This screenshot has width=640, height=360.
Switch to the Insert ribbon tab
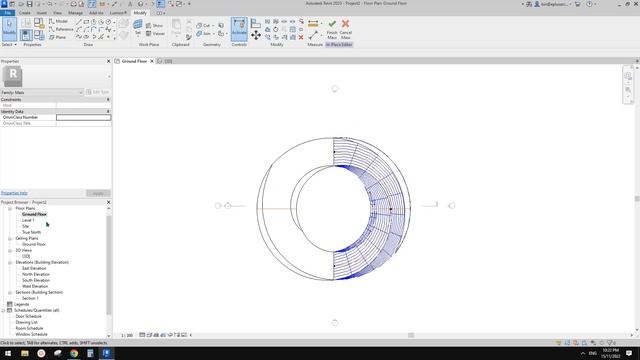[41, 13]
